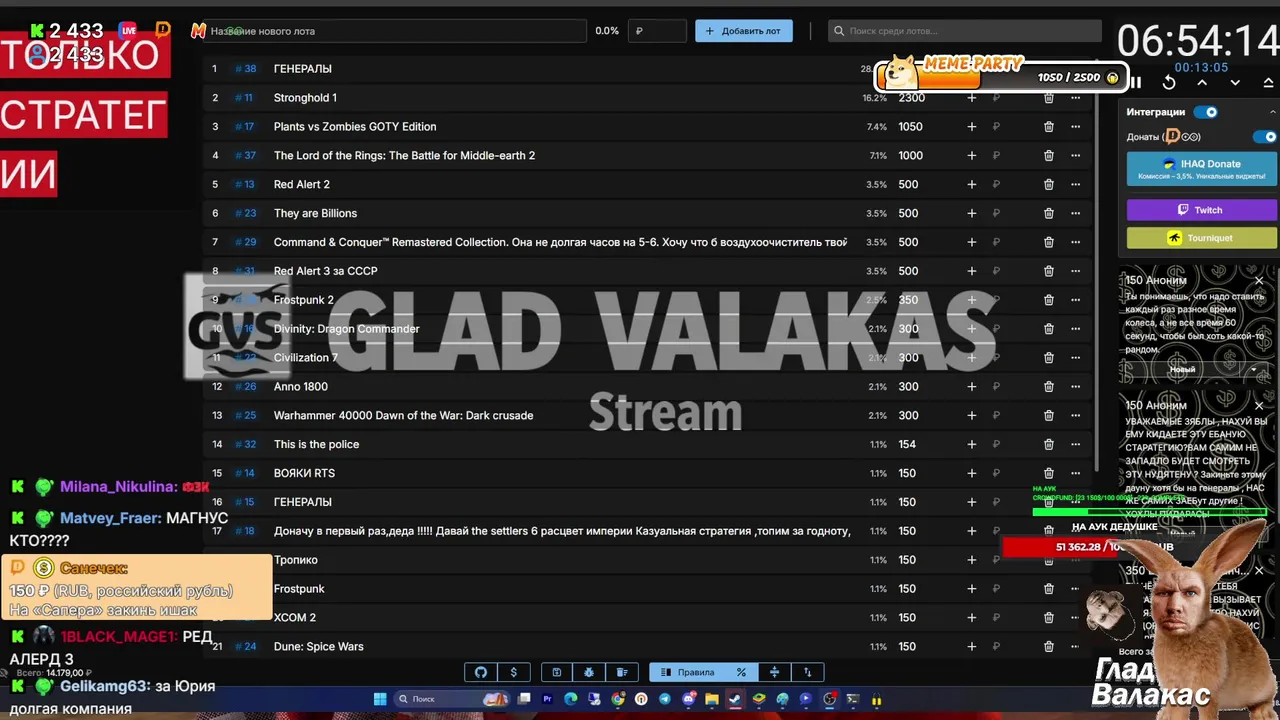Open more options for Dune: Spice Wars
The image size is (1280, 720).
click(x=1076, y=646)
